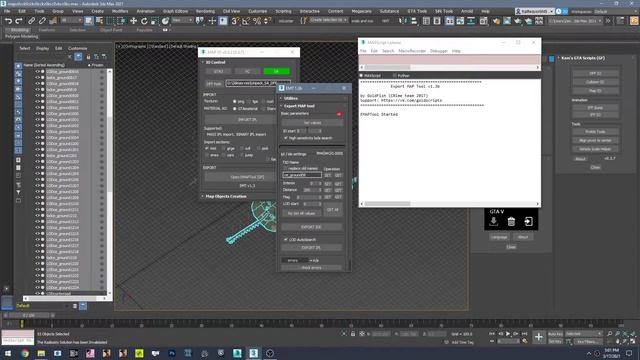
Task: Click the GTA V export arrow icon
Action: coord(529,222)
